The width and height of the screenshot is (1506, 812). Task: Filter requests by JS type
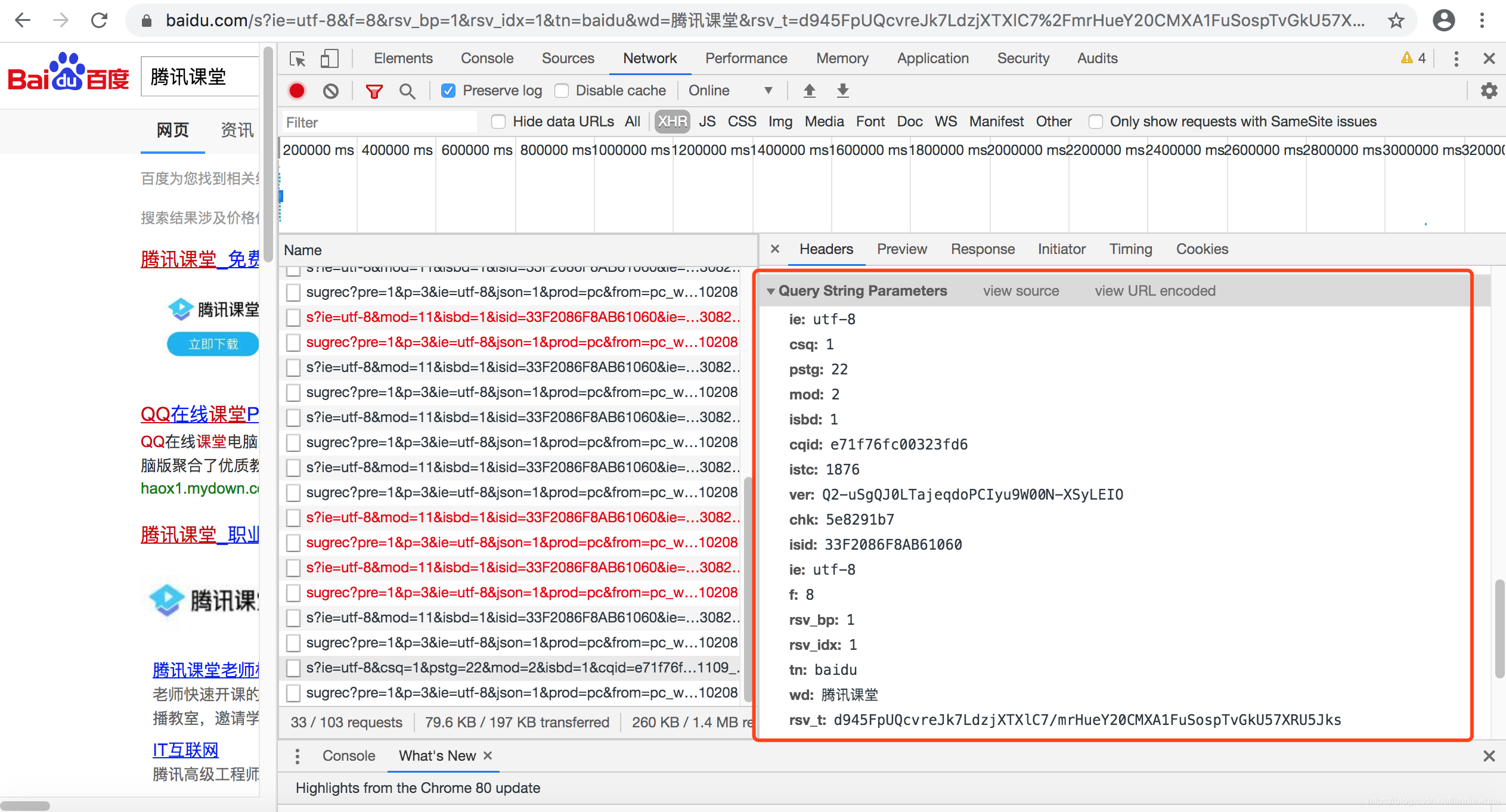point(707,122)
